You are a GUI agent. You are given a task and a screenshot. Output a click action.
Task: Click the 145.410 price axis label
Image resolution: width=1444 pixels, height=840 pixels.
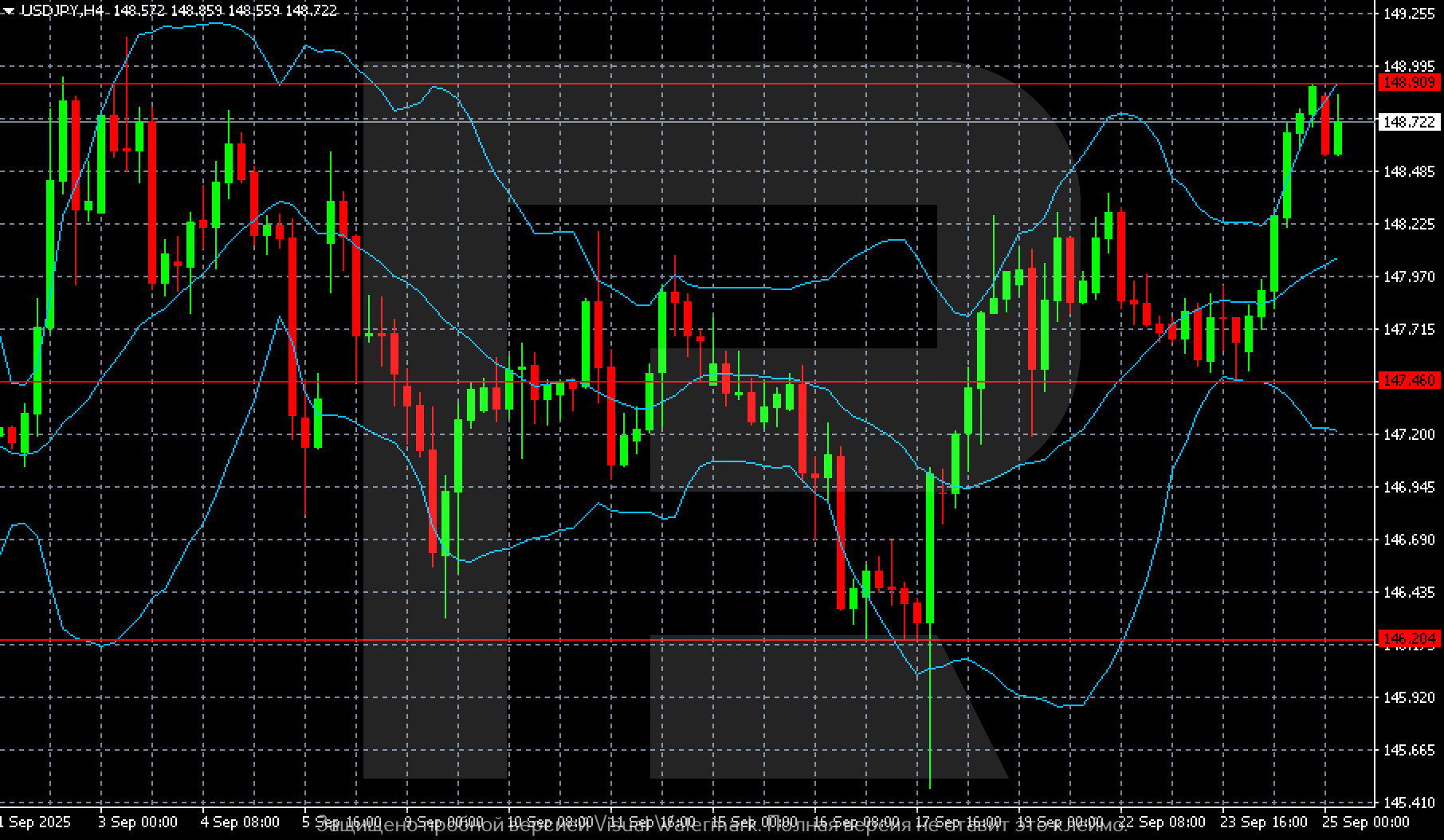[1409, 803]
